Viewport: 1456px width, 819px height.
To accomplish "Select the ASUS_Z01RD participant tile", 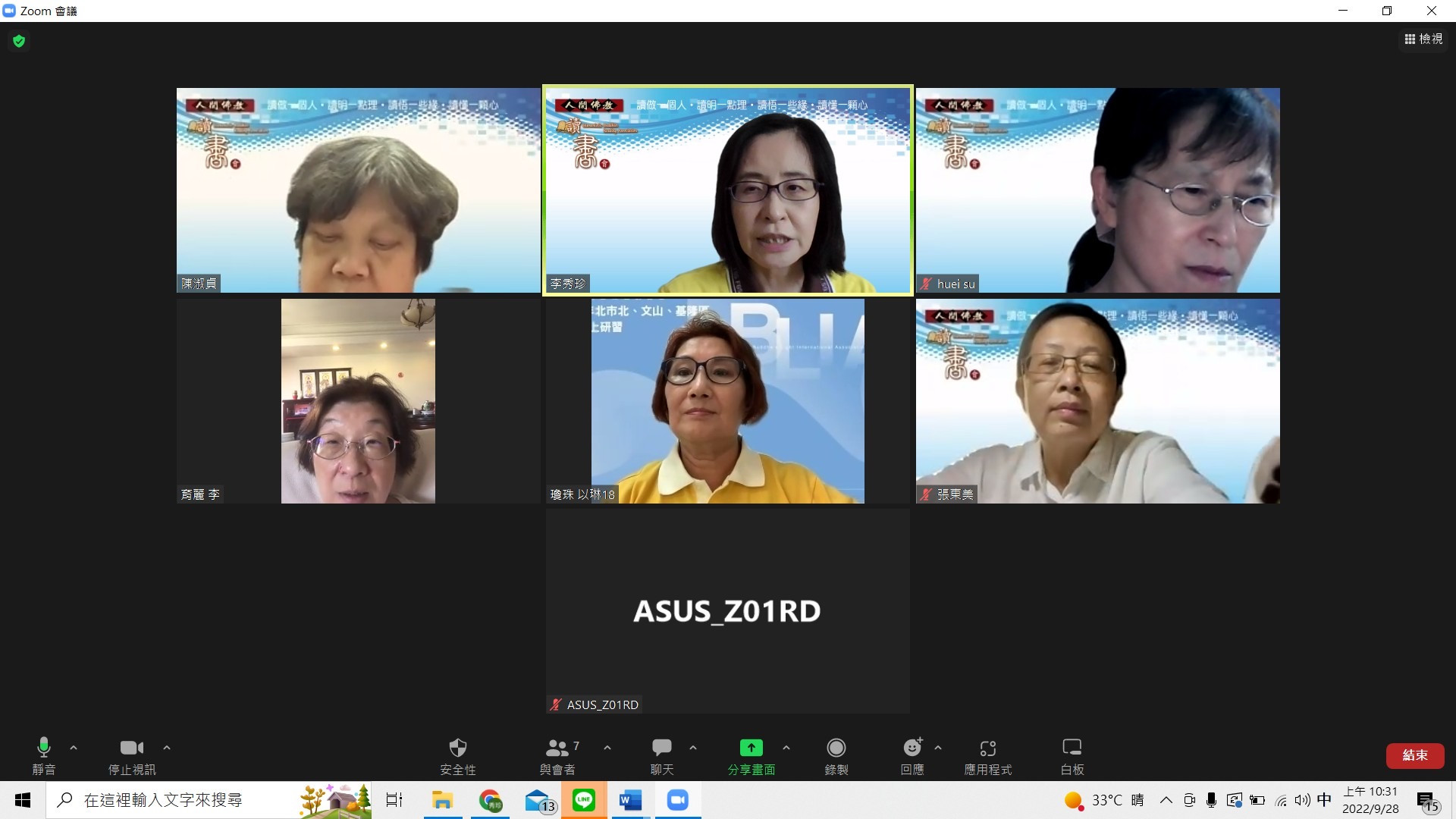I will [727, 610].
